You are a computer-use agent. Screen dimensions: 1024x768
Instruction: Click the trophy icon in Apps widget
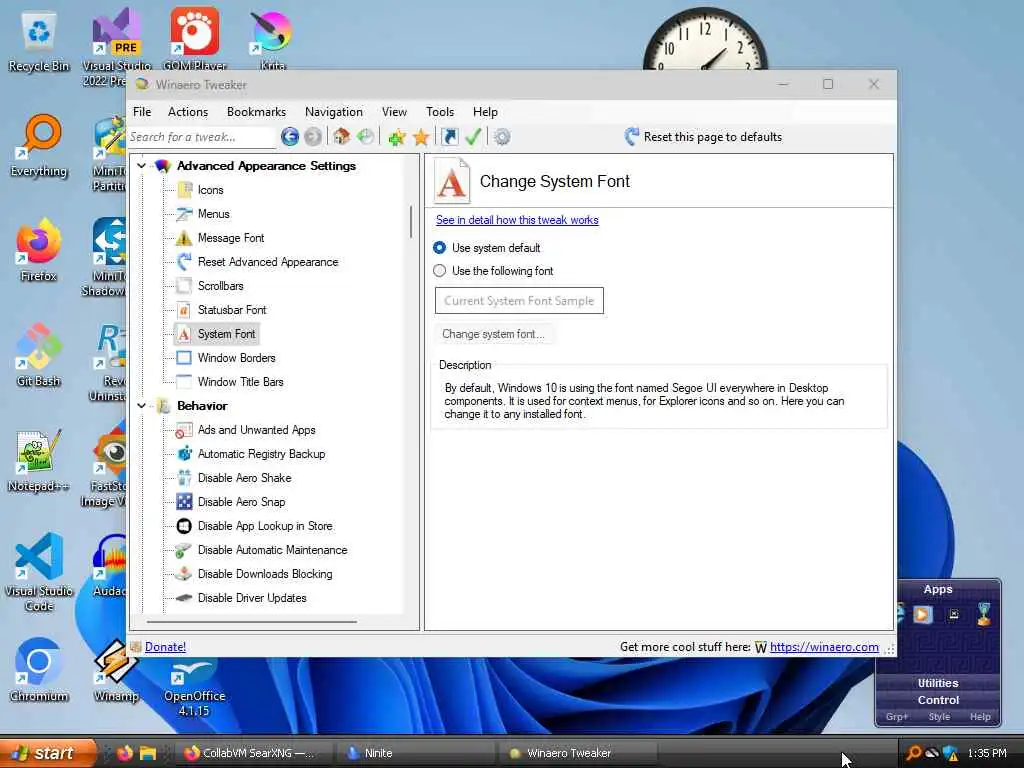click(x=984, y=615)
